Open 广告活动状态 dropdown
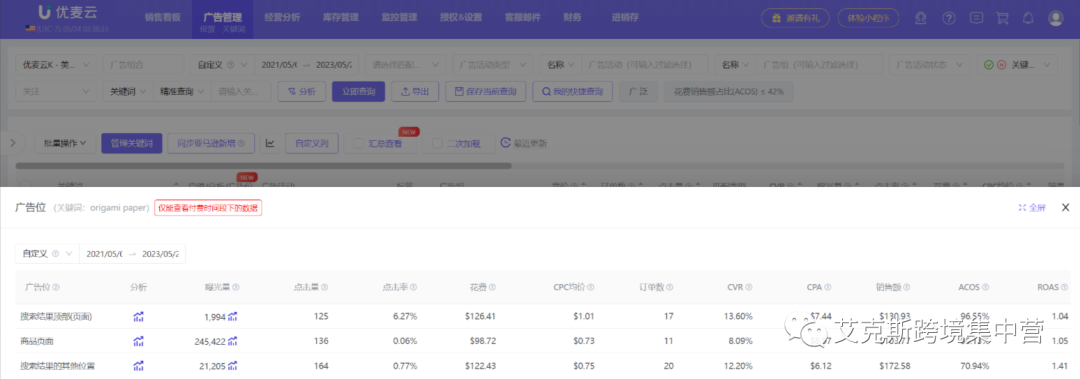 [929, 65]
